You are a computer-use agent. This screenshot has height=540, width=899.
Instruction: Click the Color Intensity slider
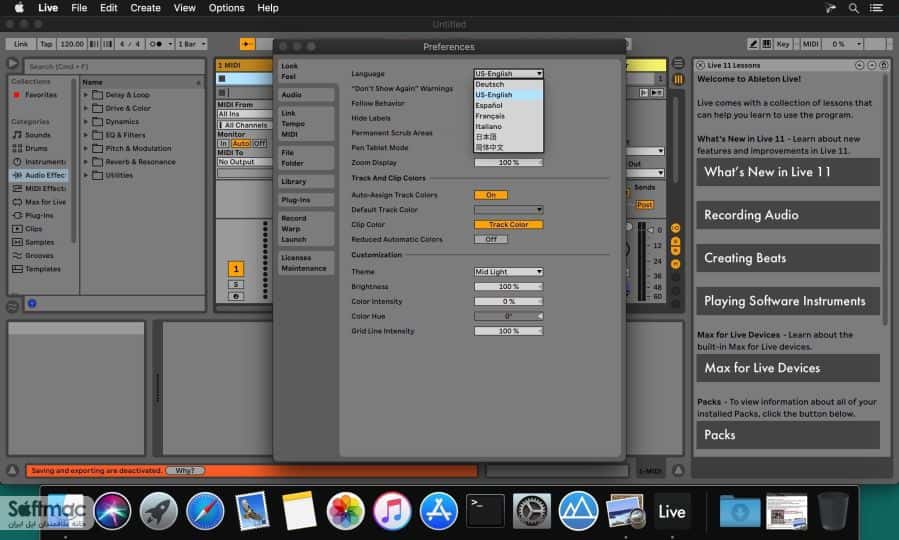tap(509, 302)
